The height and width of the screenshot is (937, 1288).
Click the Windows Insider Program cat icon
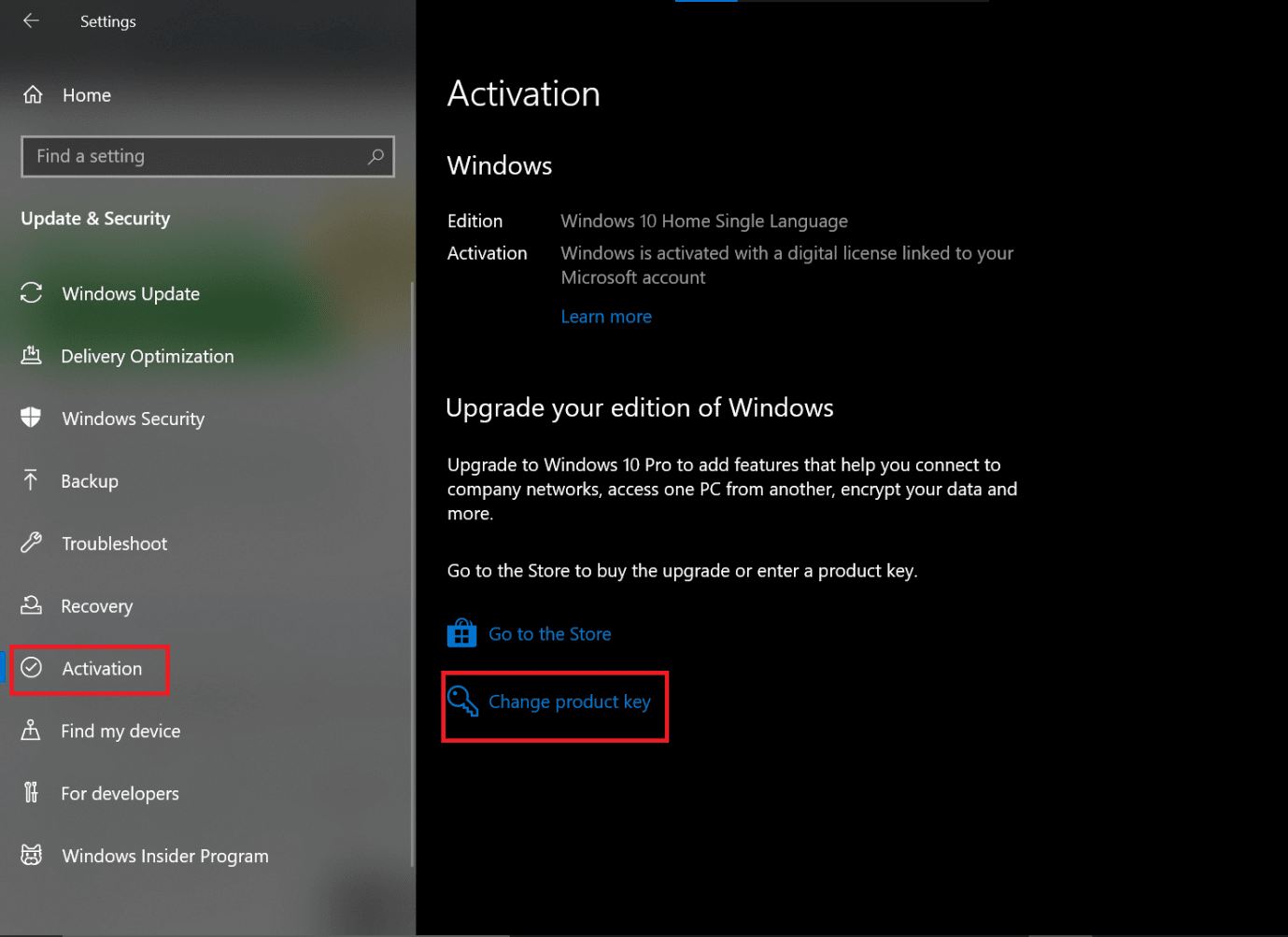[32, 855]
